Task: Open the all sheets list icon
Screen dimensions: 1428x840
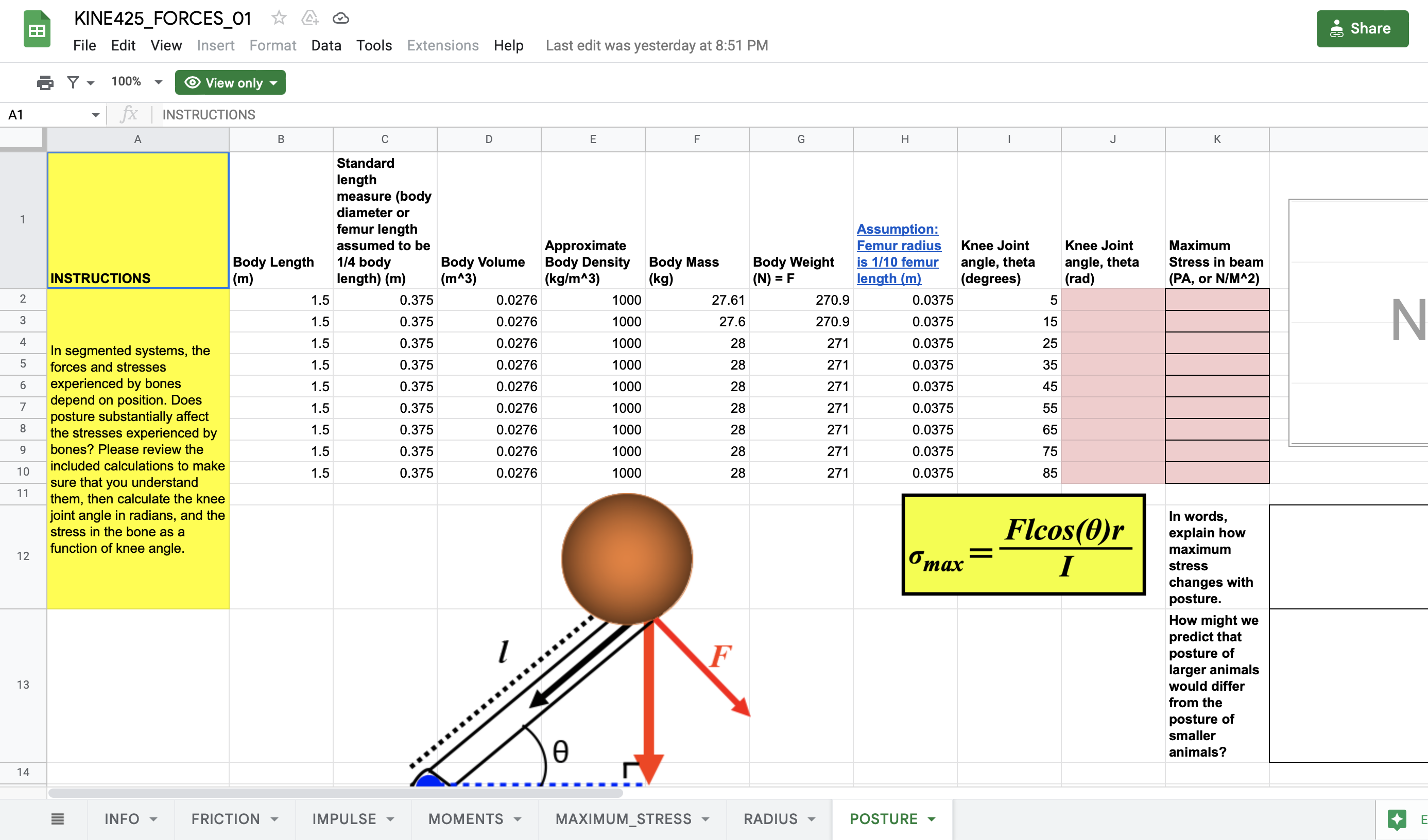Action: pos(57,818)
